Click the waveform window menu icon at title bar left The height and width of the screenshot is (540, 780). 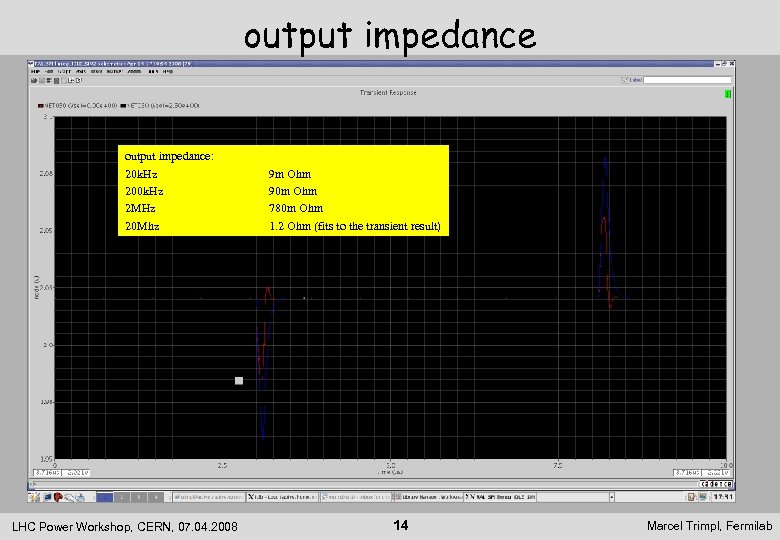pyautogui.click(x=31, y=64)
